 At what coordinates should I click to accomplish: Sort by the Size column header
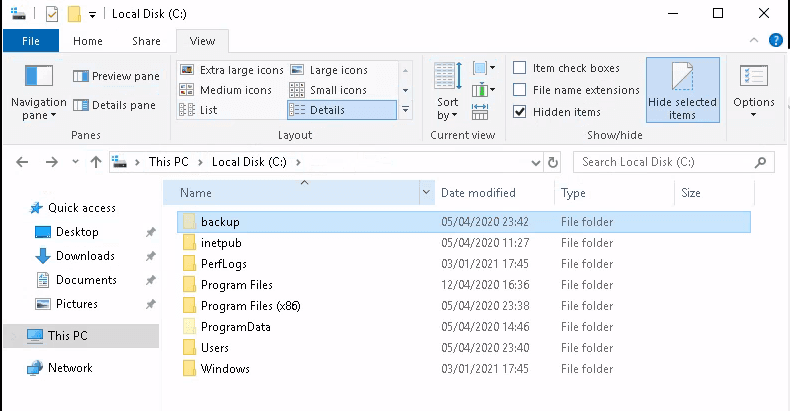pos(714,193)
